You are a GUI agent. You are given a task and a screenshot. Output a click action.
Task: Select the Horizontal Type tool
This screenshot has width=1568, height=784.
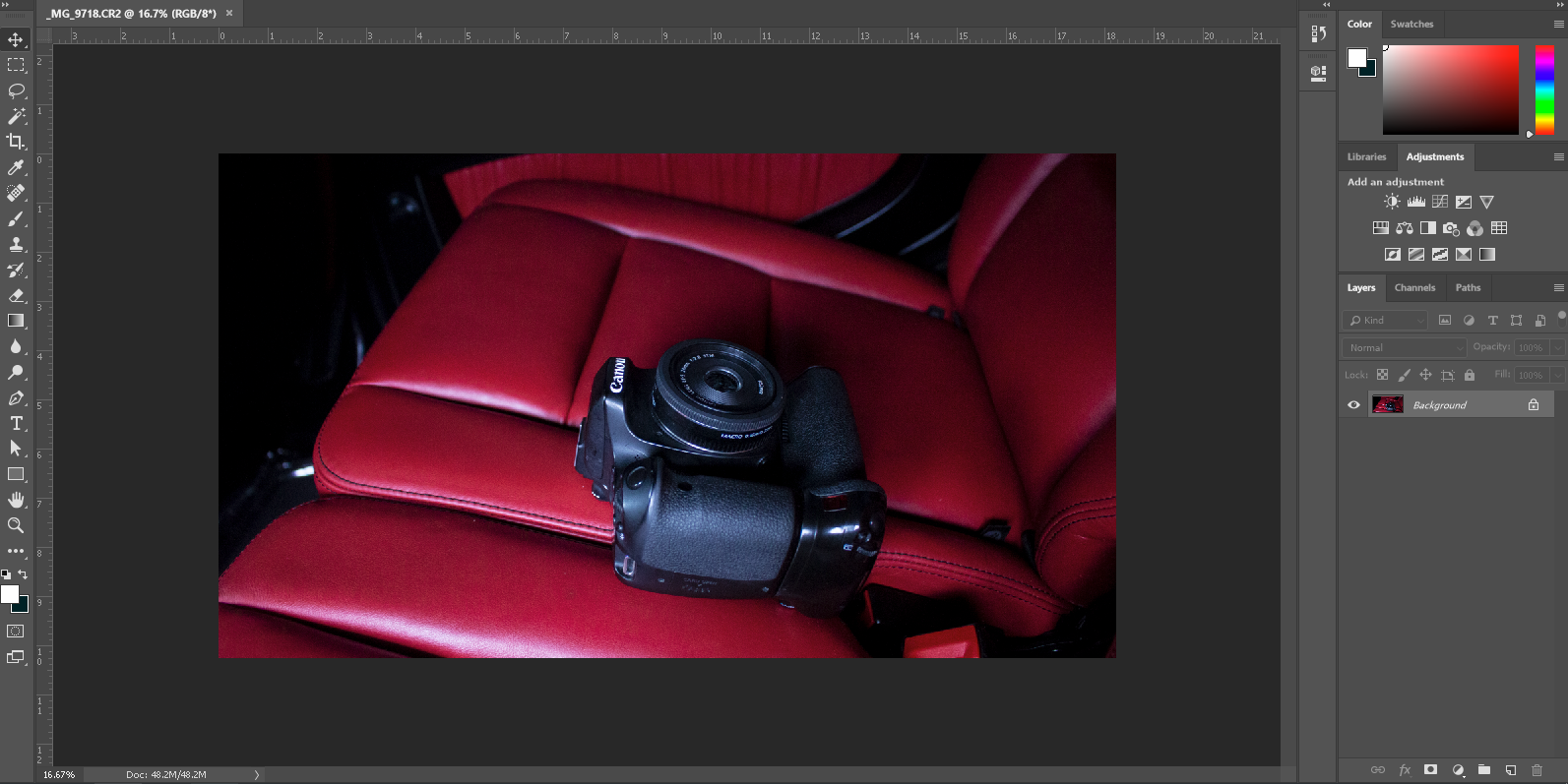pos(16,423)
